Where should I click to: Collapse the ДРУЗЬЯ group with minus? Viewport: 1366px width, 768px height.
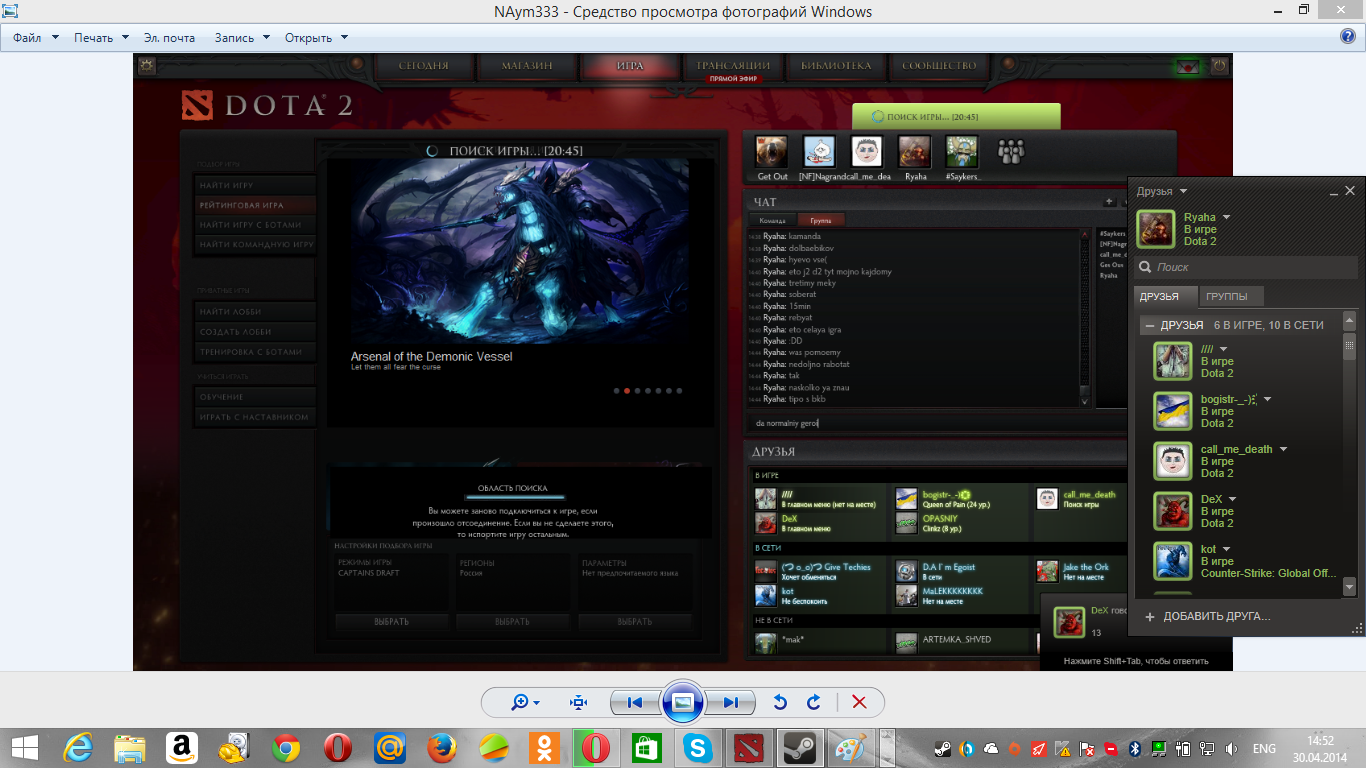(1150, 325)
